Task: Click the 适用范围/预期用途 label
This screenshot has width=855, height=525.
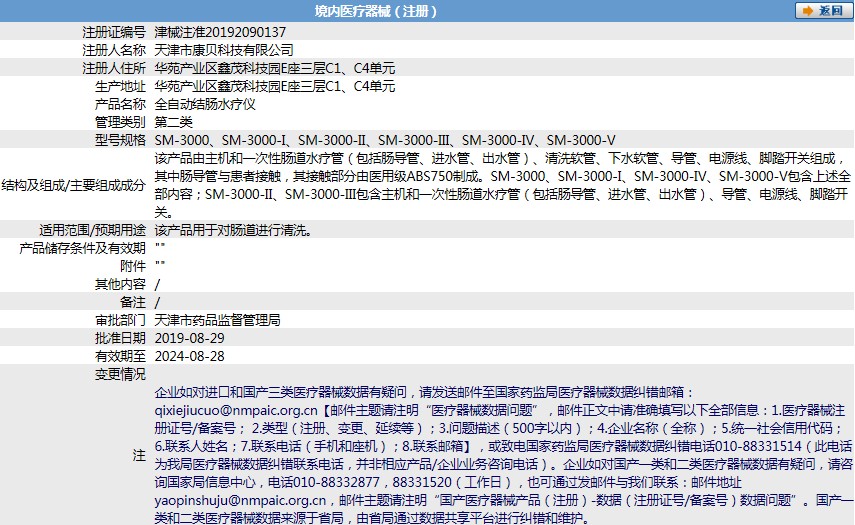Action: pyautogui.click(x=93, y=230)
